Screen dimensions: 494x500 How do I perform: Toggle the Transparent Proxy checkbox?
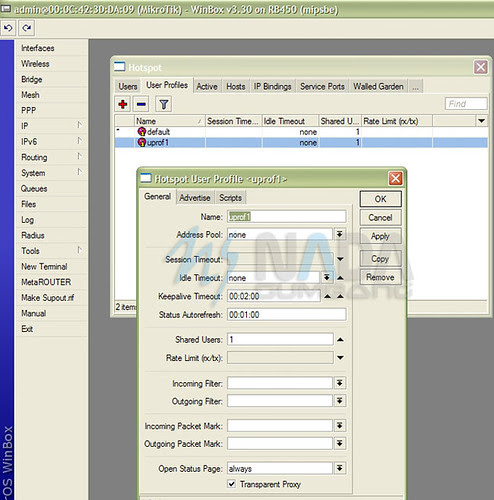tap(232, 484)
